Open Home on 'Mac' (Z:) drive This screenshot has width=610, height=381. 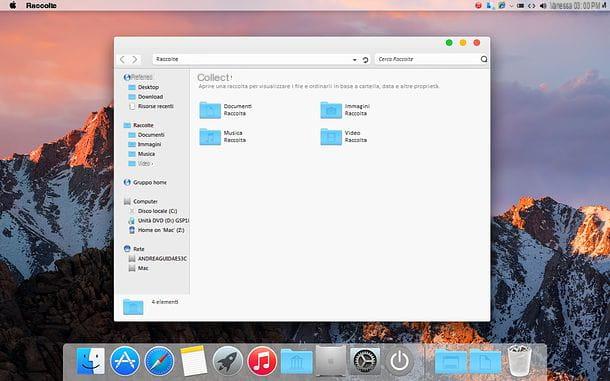(156, 230)
